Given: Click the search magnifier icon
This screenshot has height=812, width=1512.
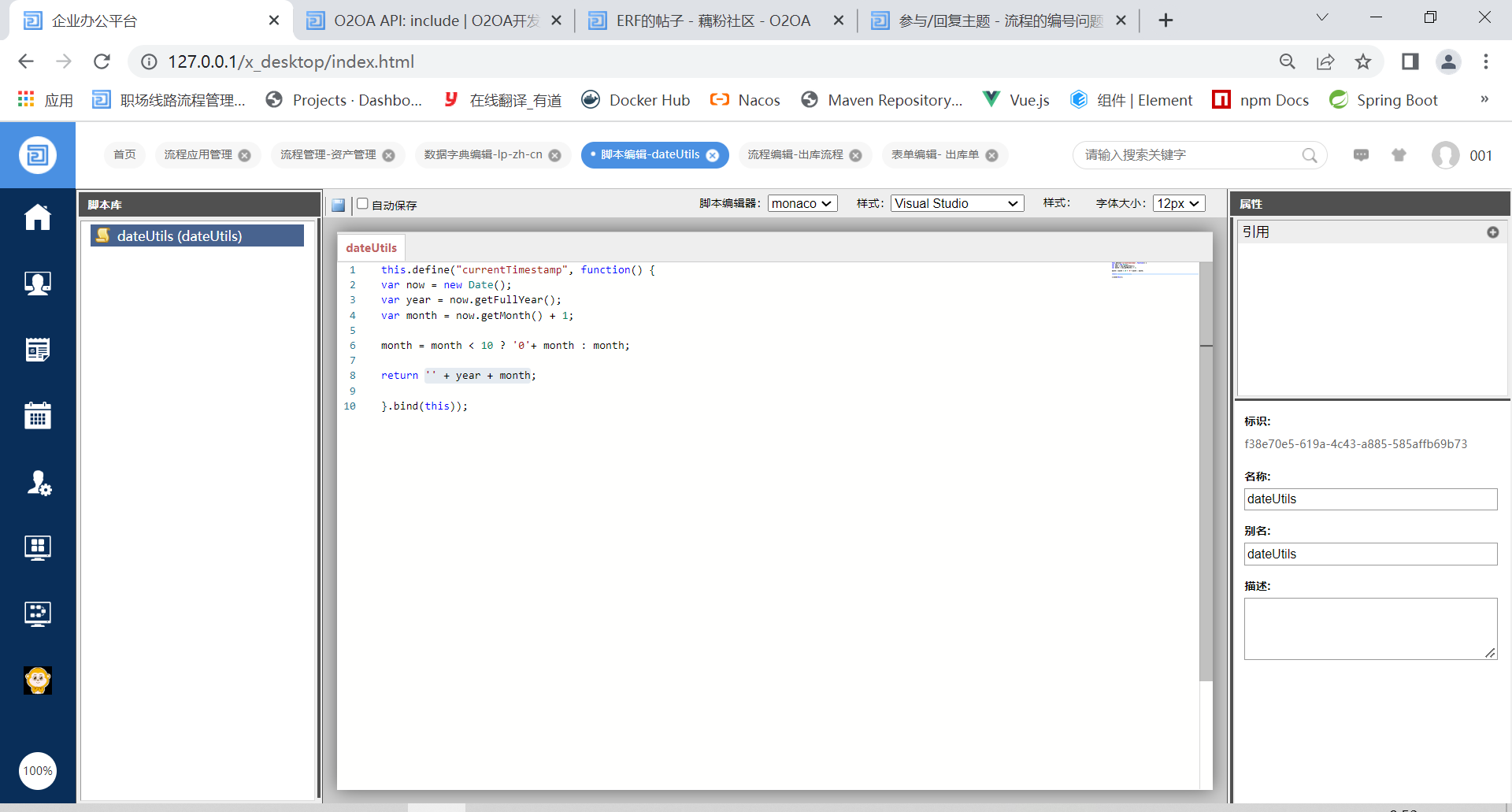Looking at the screenshot, I should [x=1309, y=155].
